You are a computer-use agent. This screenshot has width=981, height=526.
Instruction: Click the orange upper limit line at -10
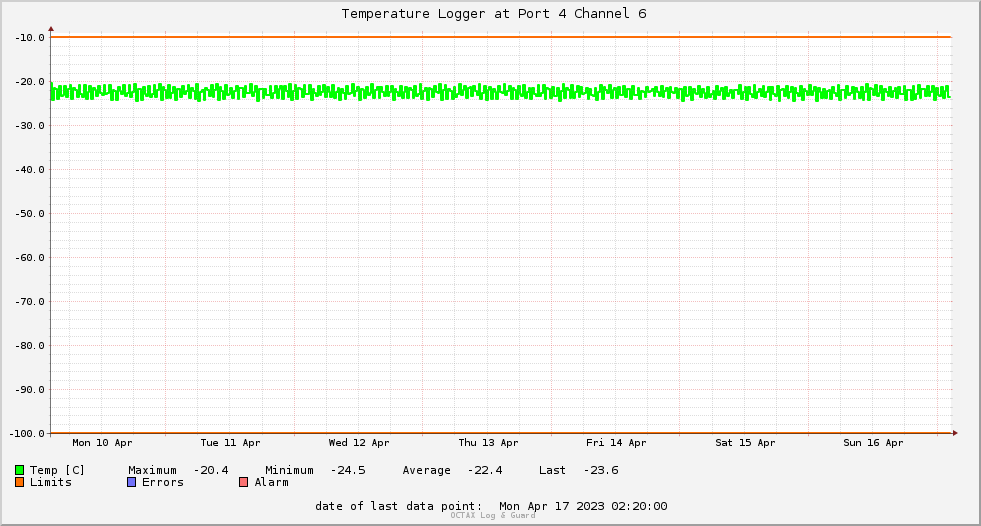[501, 37]
